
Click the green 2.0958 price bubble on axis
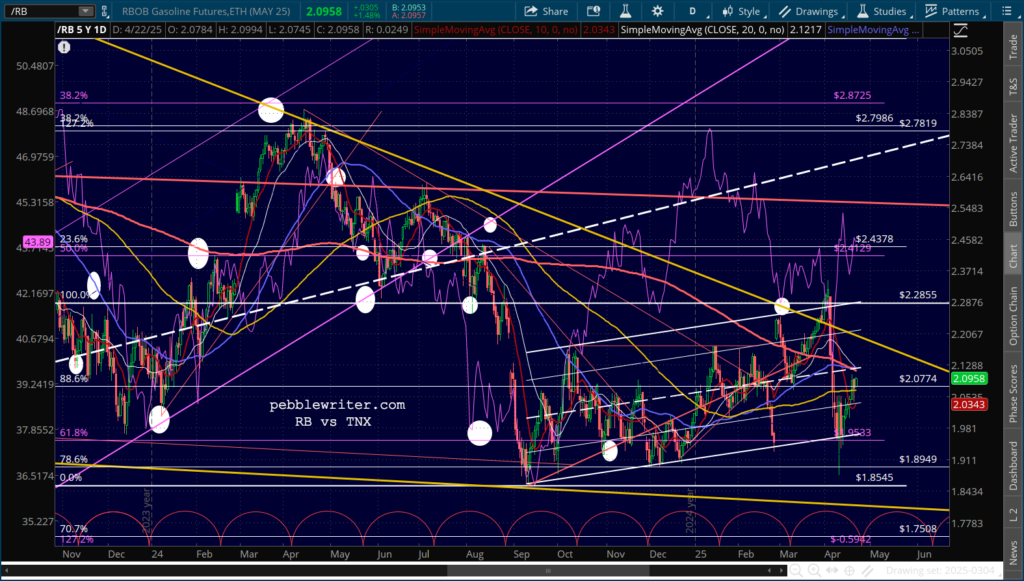(970, 379)
